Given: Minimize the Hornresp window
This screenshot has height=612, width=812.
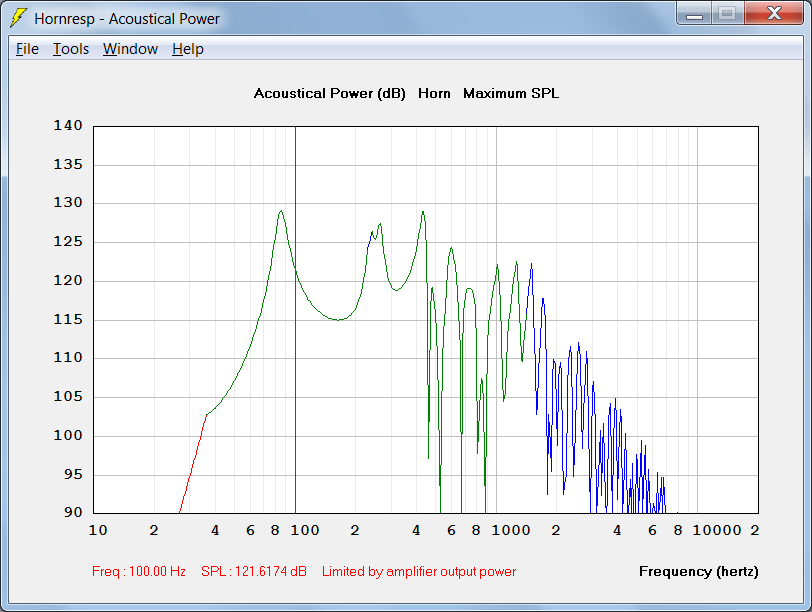Looking at the screenshot, I should tap(694, 13).
